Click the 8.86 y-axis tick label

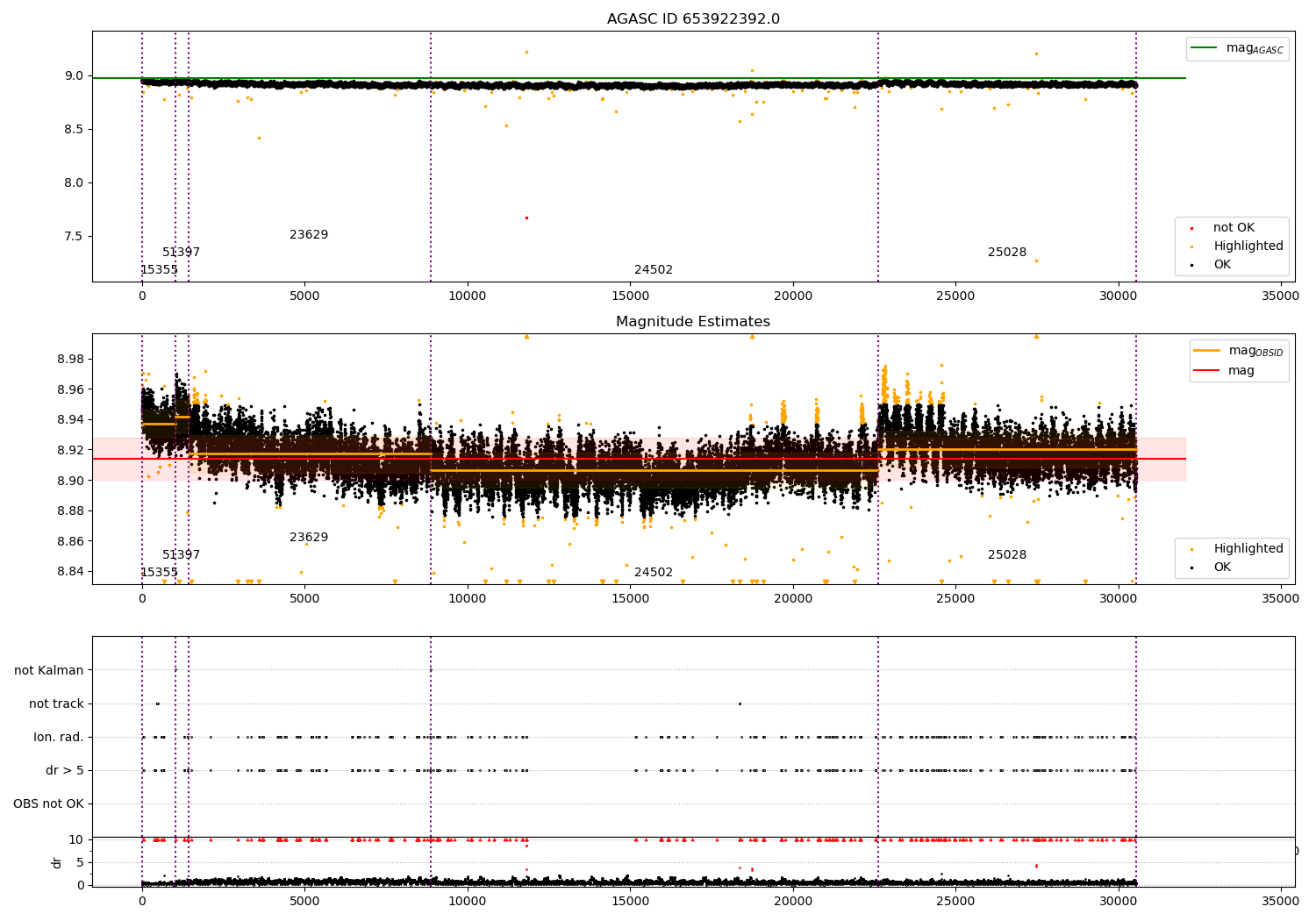tap(70, 542)
